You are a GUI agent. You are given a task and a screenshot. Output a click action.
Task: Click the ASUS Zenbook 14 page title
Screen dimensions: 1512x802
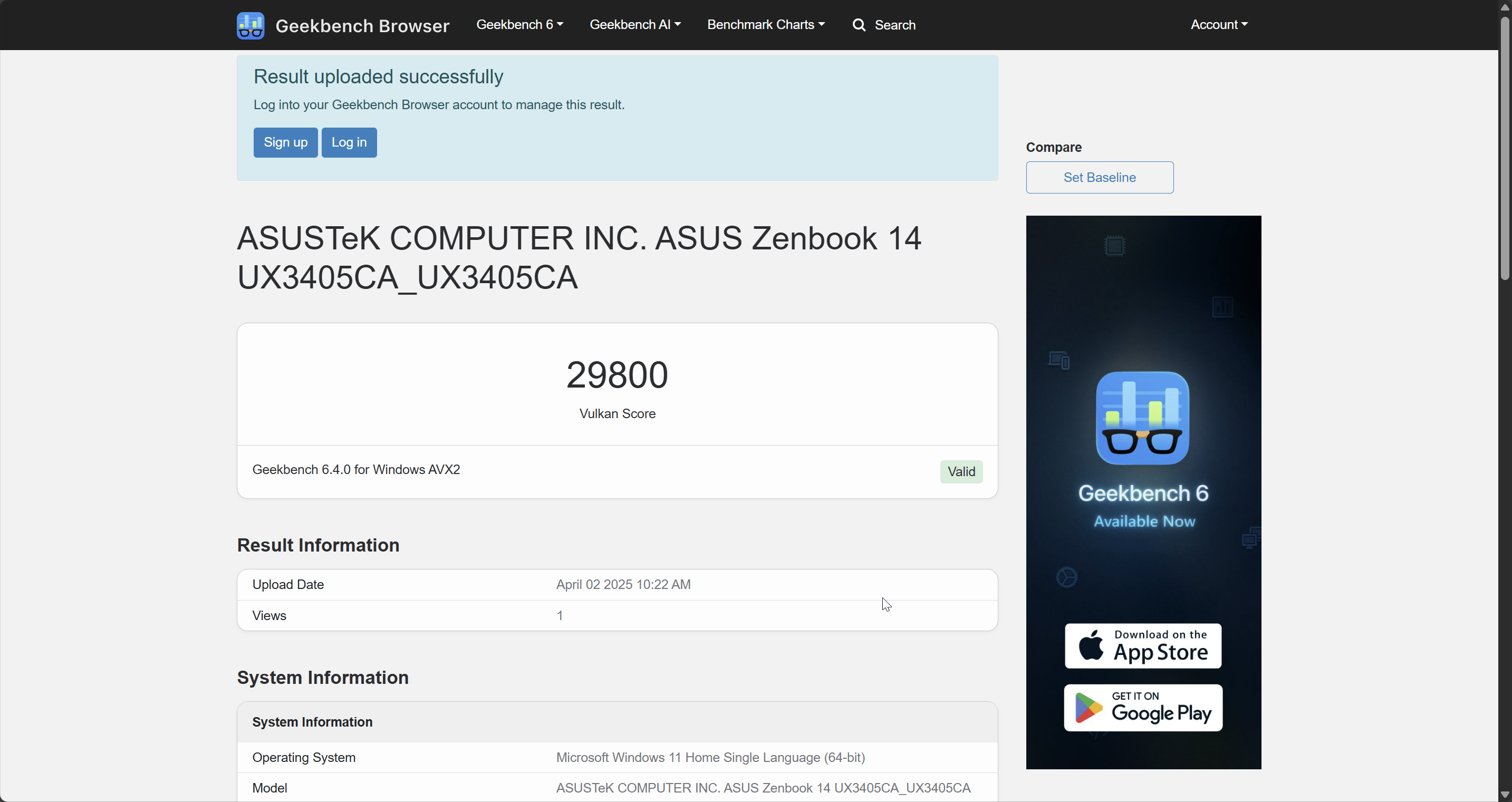579,257
